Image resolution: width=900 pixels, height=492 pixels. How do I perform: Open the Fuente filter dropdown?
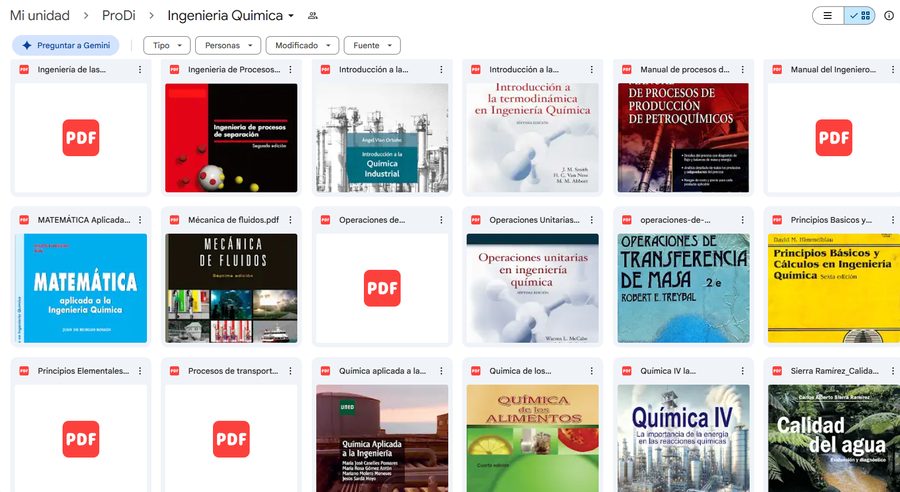tap(372, 45)
